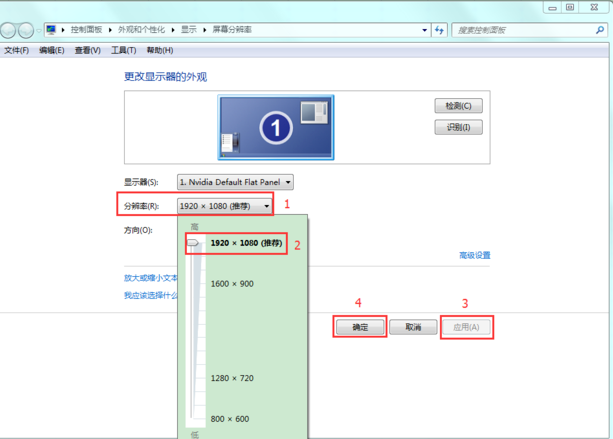This screenshot has width=613, height=439.
Task: Click the 确定 button
Action: point(360,327)
